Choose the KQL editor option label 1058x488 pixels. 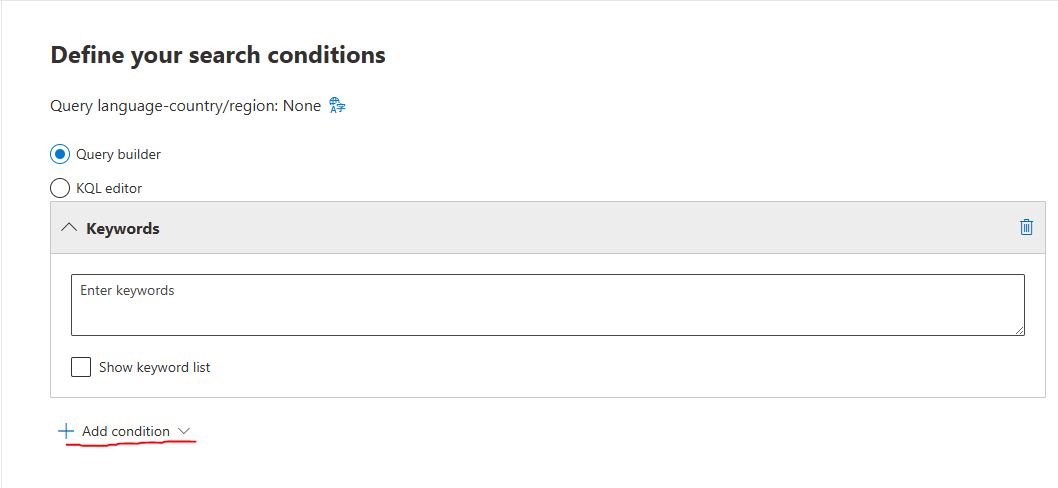[110, 188]
